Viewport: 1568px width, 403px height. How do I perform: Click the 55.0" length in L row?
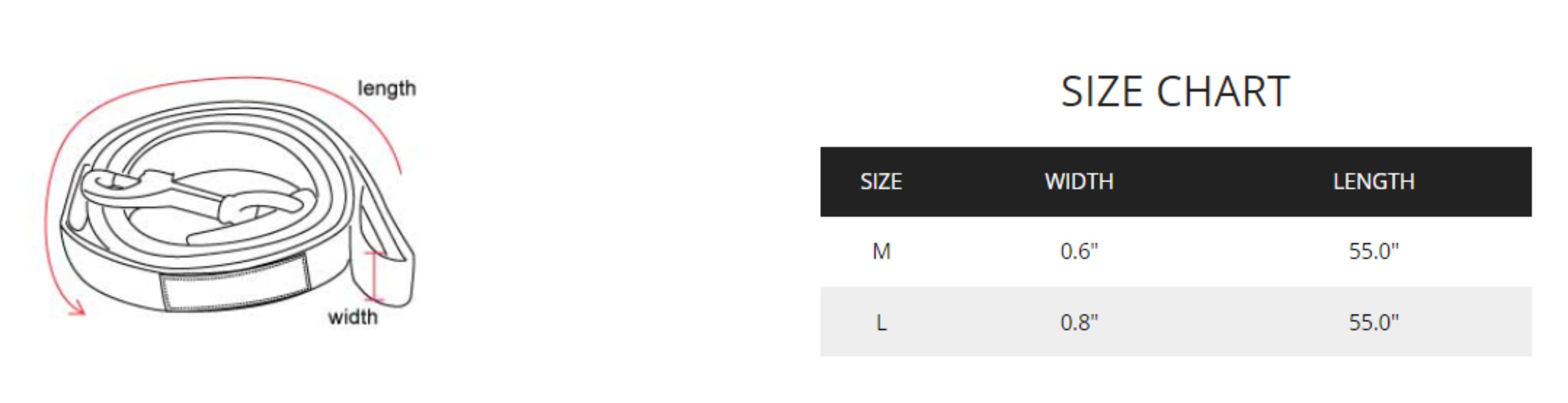[1374, 323]
